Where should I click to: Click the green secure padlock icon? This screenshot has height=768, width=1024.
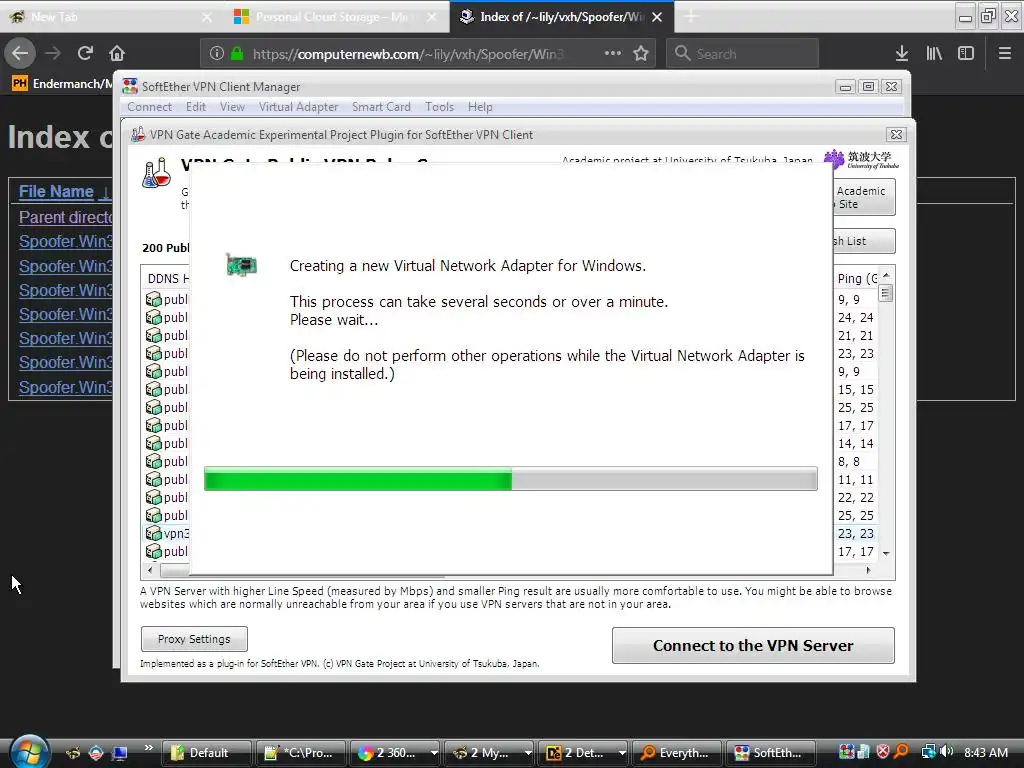point(237,54)
